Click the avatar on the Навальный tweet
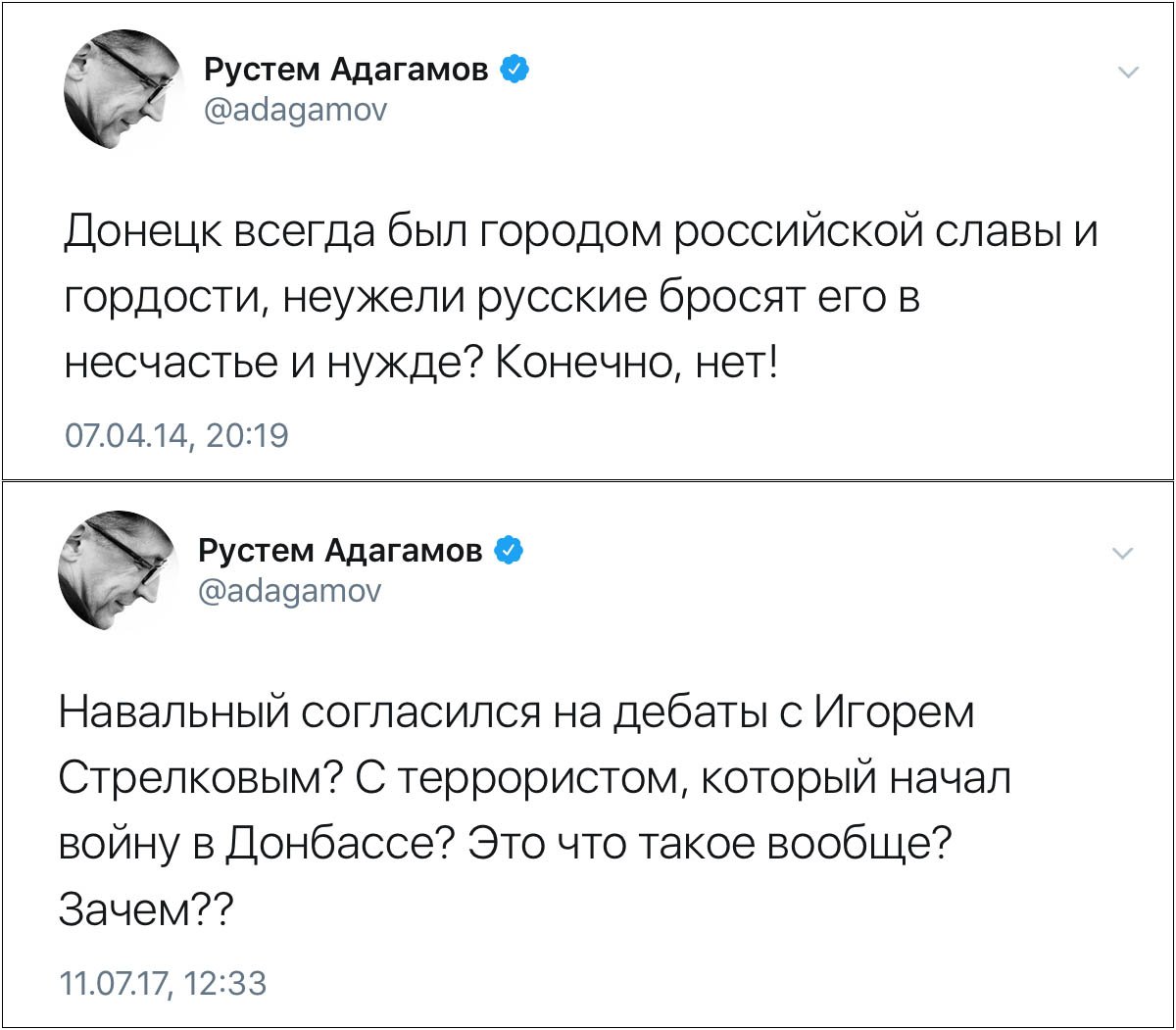Screen dimensions: 1176x1030 click(119, 570)
